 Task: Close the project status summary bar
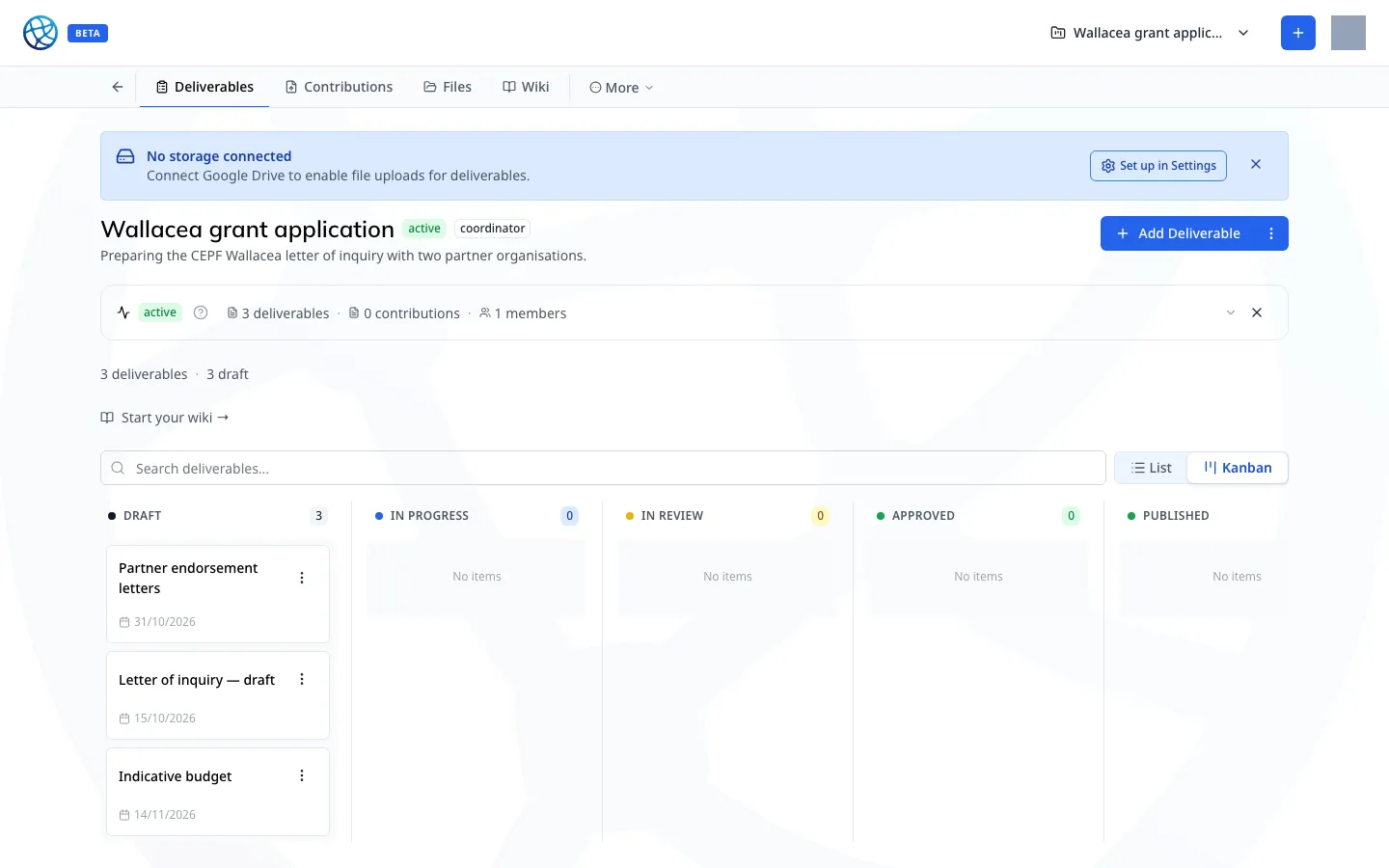point(1257,312)
